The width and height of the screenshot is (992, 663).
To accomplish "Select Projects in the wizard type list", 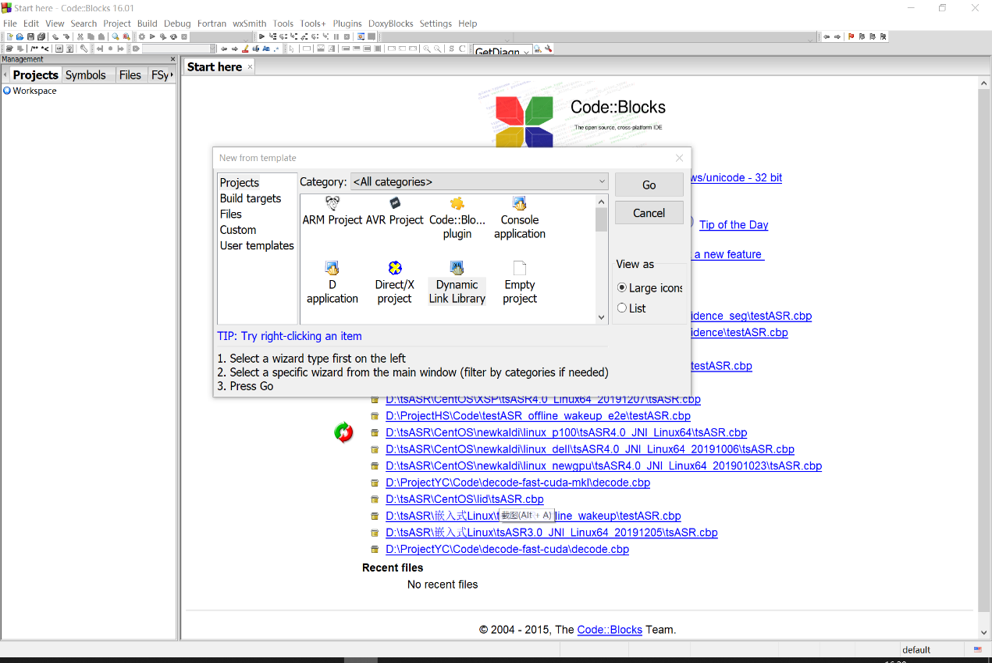I will [239, 182].
